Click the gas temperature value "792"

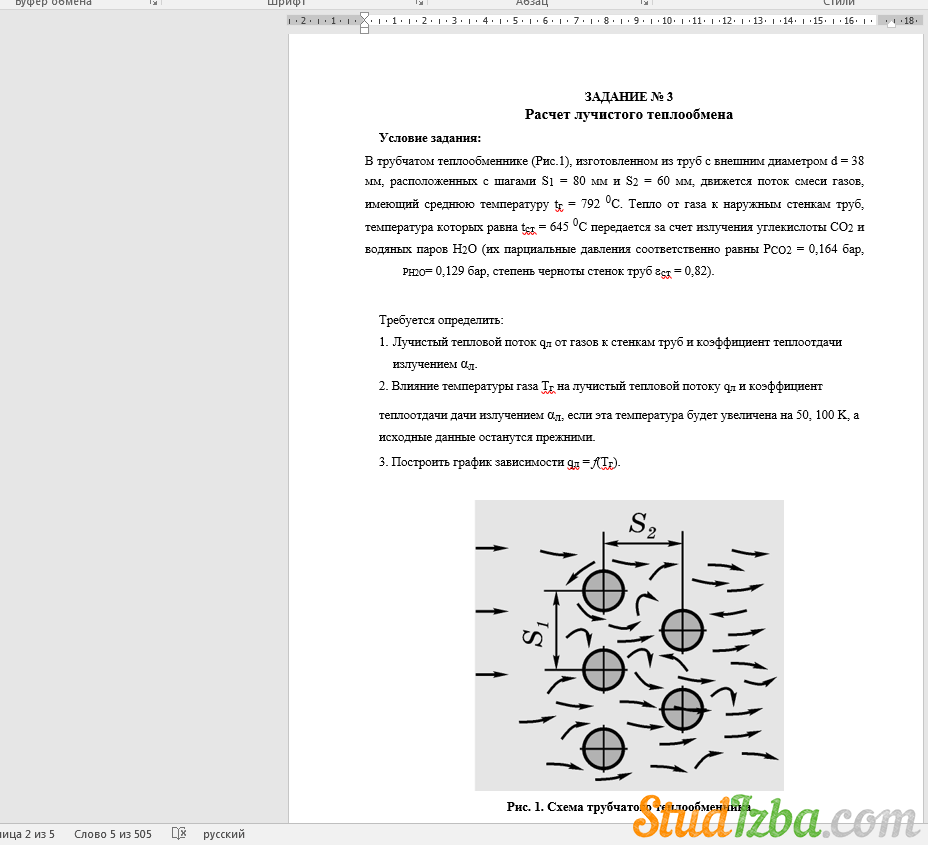pyautogui.click(x=590, y=204)
